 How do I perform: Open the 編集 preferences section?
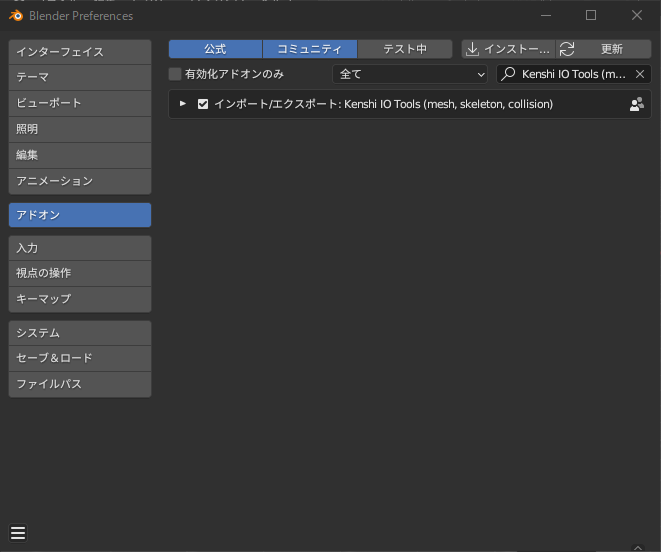coord(80,156)
